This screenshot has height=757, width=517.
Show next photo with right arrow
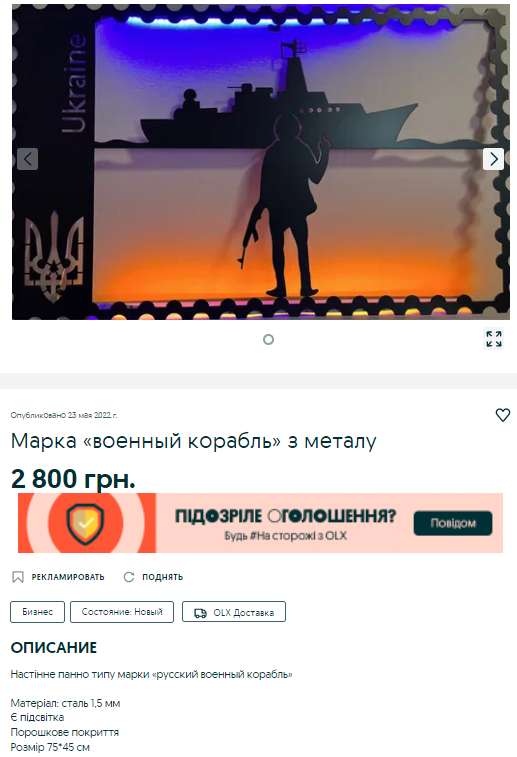point(493,159)
